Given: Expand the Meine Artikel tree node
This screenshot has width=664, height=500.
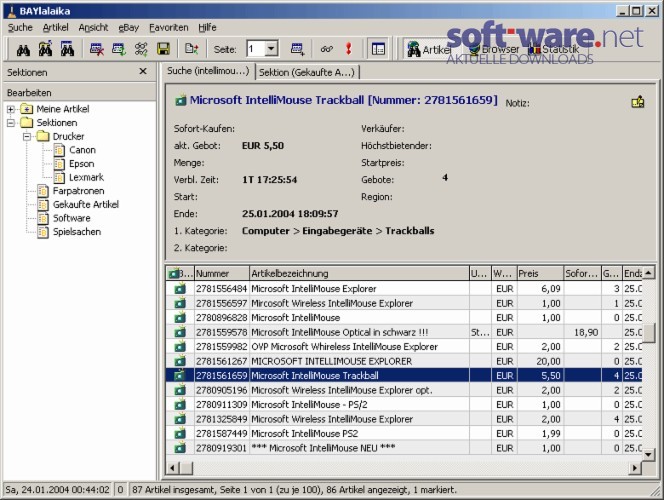Looking at the screenshot, I should coord(11,109).
